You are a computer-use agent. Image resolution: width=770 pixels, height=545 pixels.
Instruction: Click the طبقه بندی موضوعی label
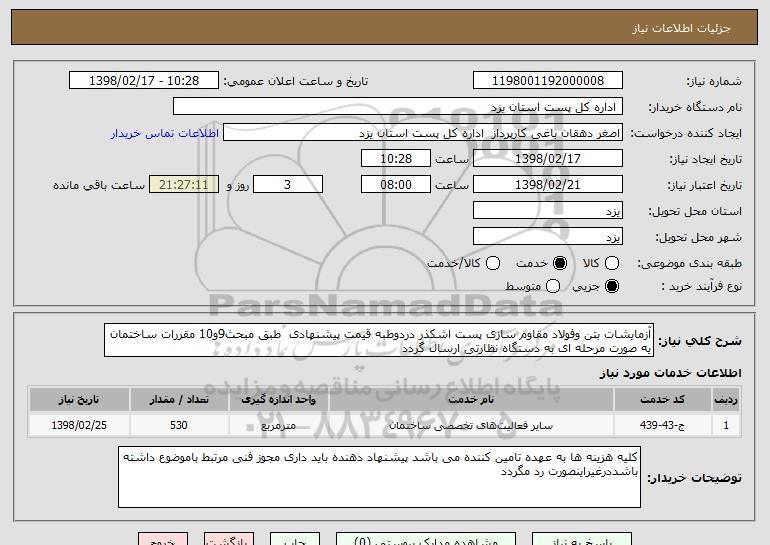[689, 264]
